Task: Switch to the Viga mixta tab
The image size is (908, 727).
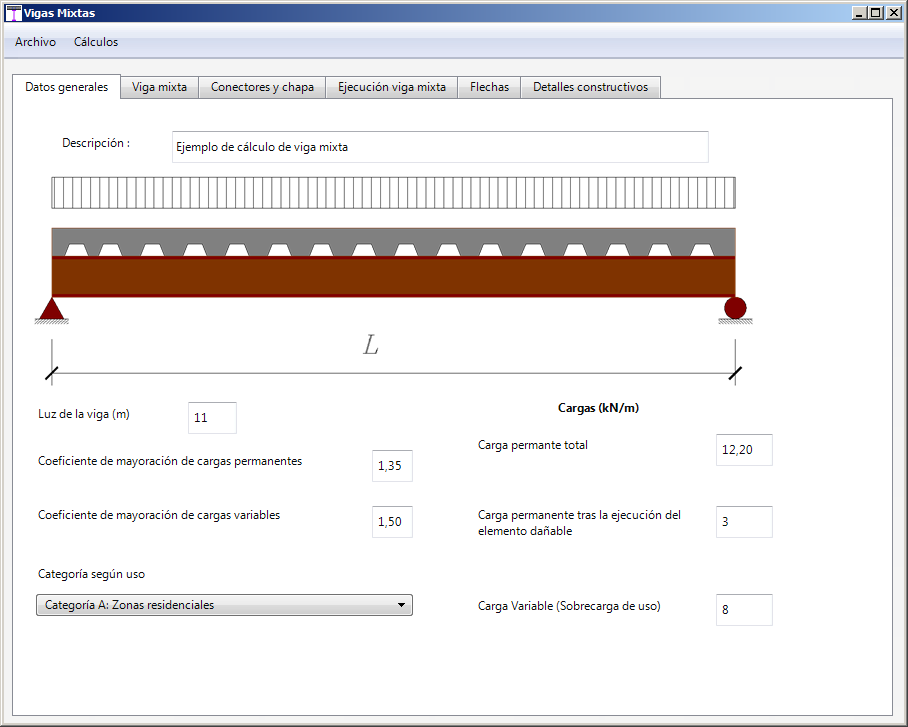Action: click(159, 87)
